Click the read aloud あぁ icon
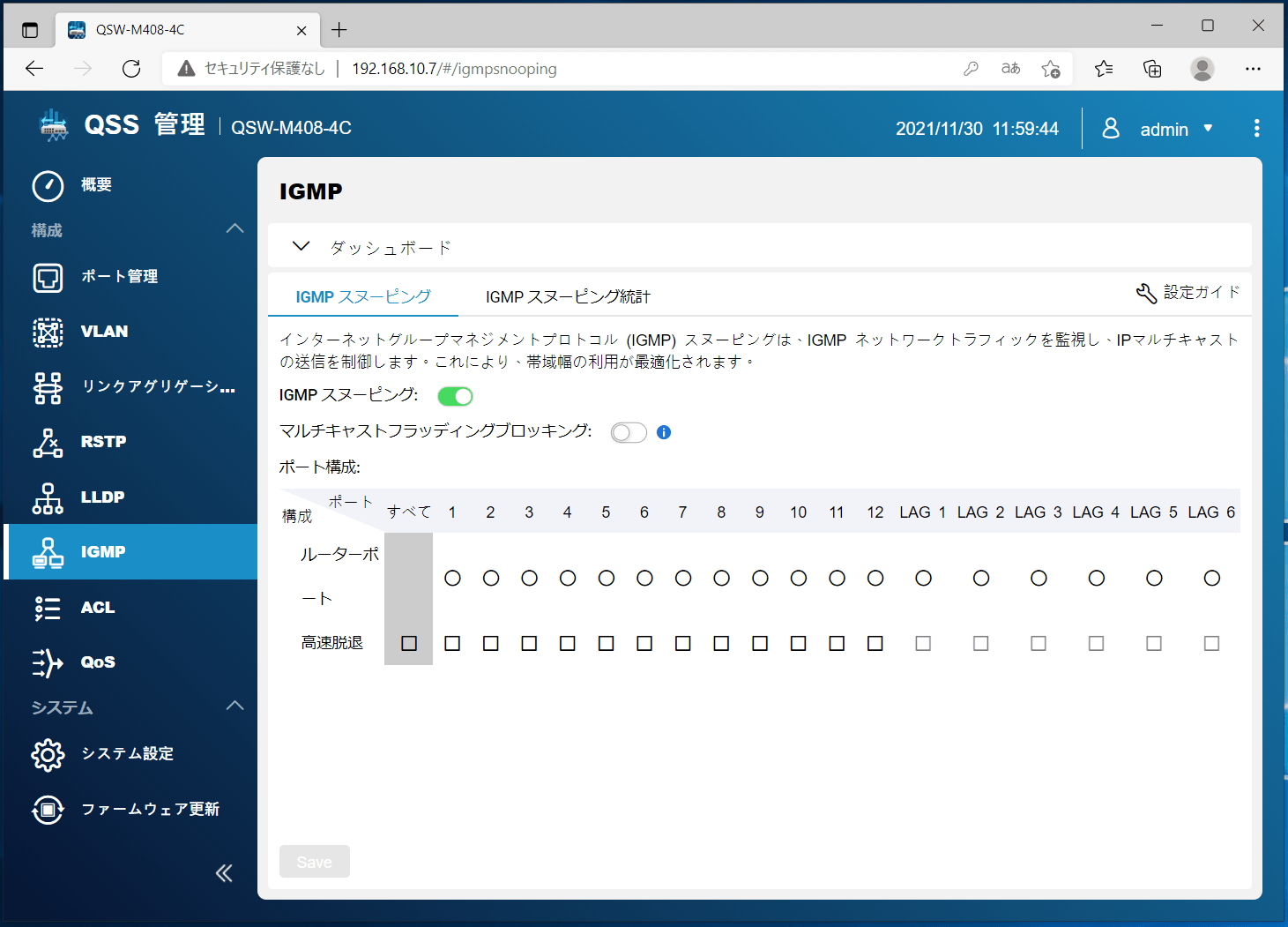 pyautogui.click(x=1010, y=69)
